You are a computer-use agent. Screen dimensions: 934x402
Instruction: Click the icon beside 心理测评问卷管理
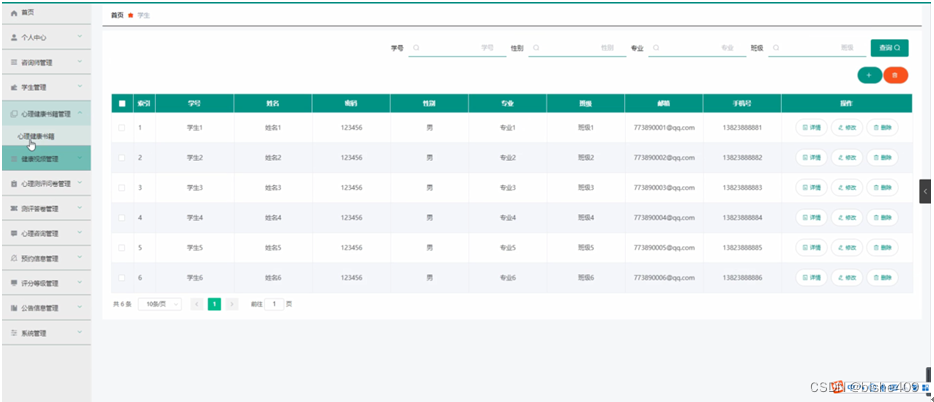point(14,184)
